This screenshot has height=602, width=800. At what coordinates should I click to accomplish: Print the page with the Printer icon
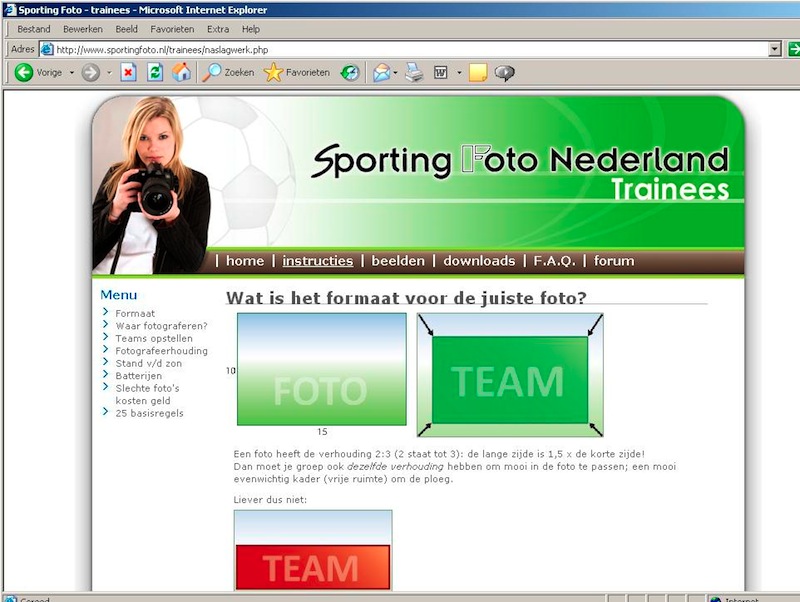click(412, 72)
